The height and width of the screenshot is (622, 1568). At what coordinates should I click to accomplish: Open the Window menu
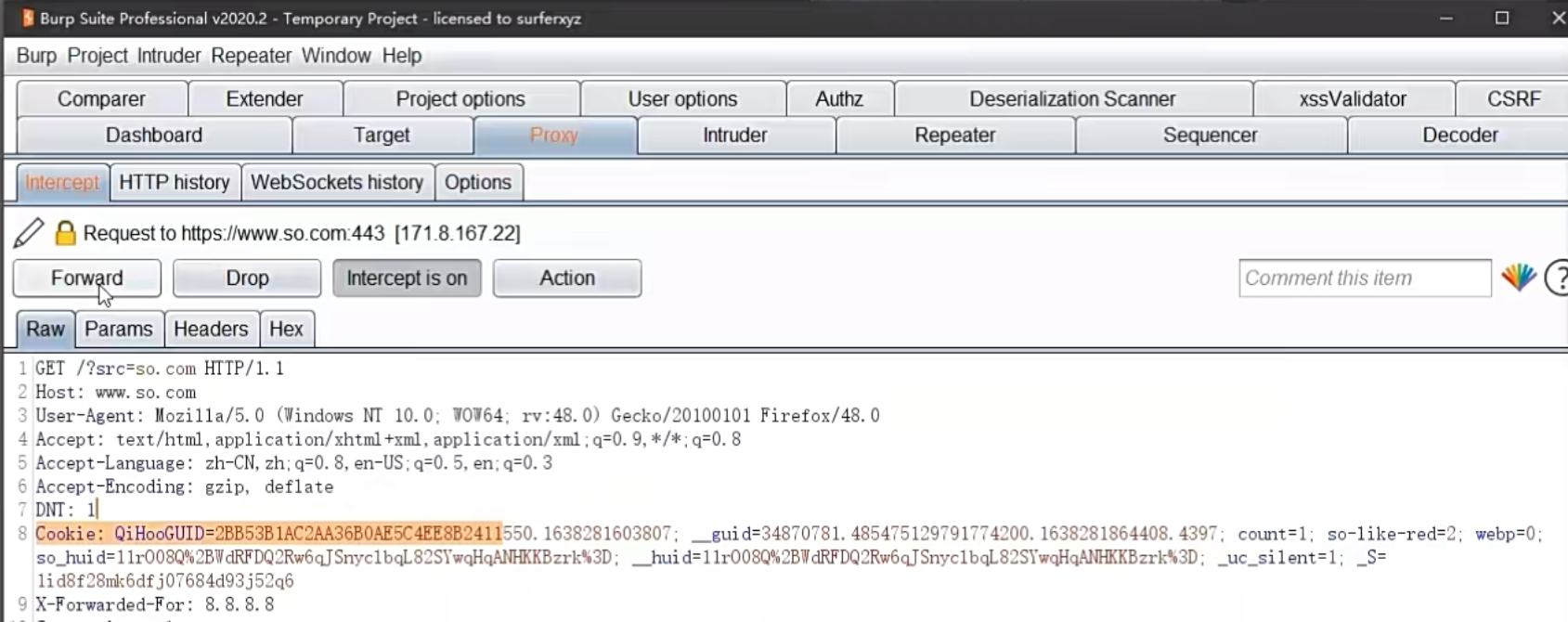click(x=336, y=56)
